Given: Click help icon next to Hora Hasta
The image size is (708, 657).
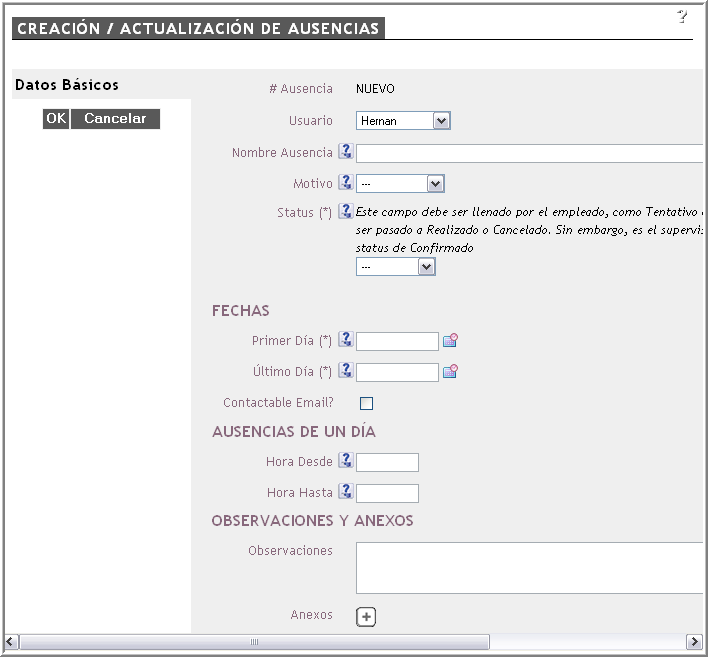Looking at the screenshot, I should pyautogui.click(x=346, y=492).
